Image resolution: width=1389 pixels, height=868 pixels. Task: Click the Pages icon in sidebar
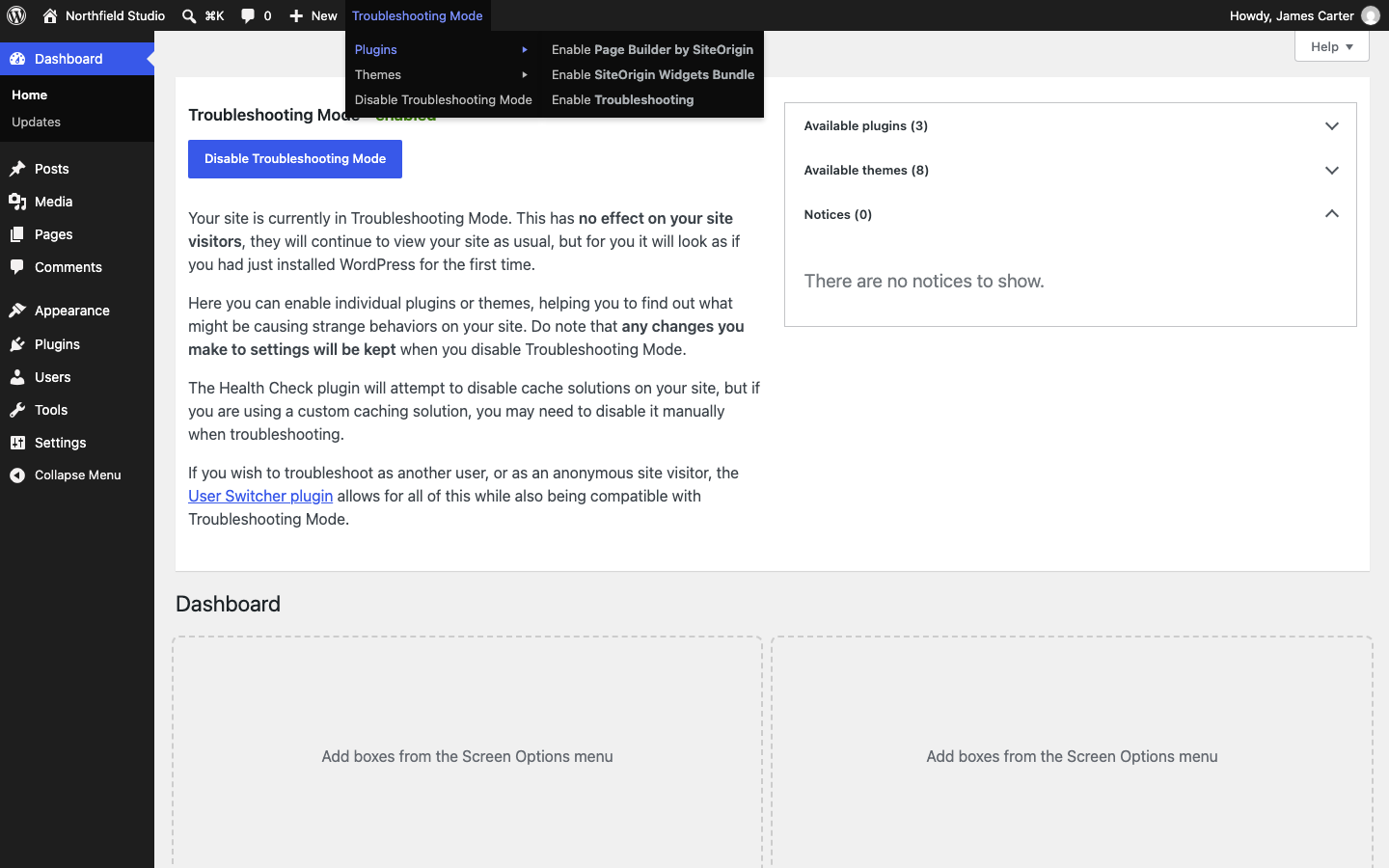tap(17, 234)
